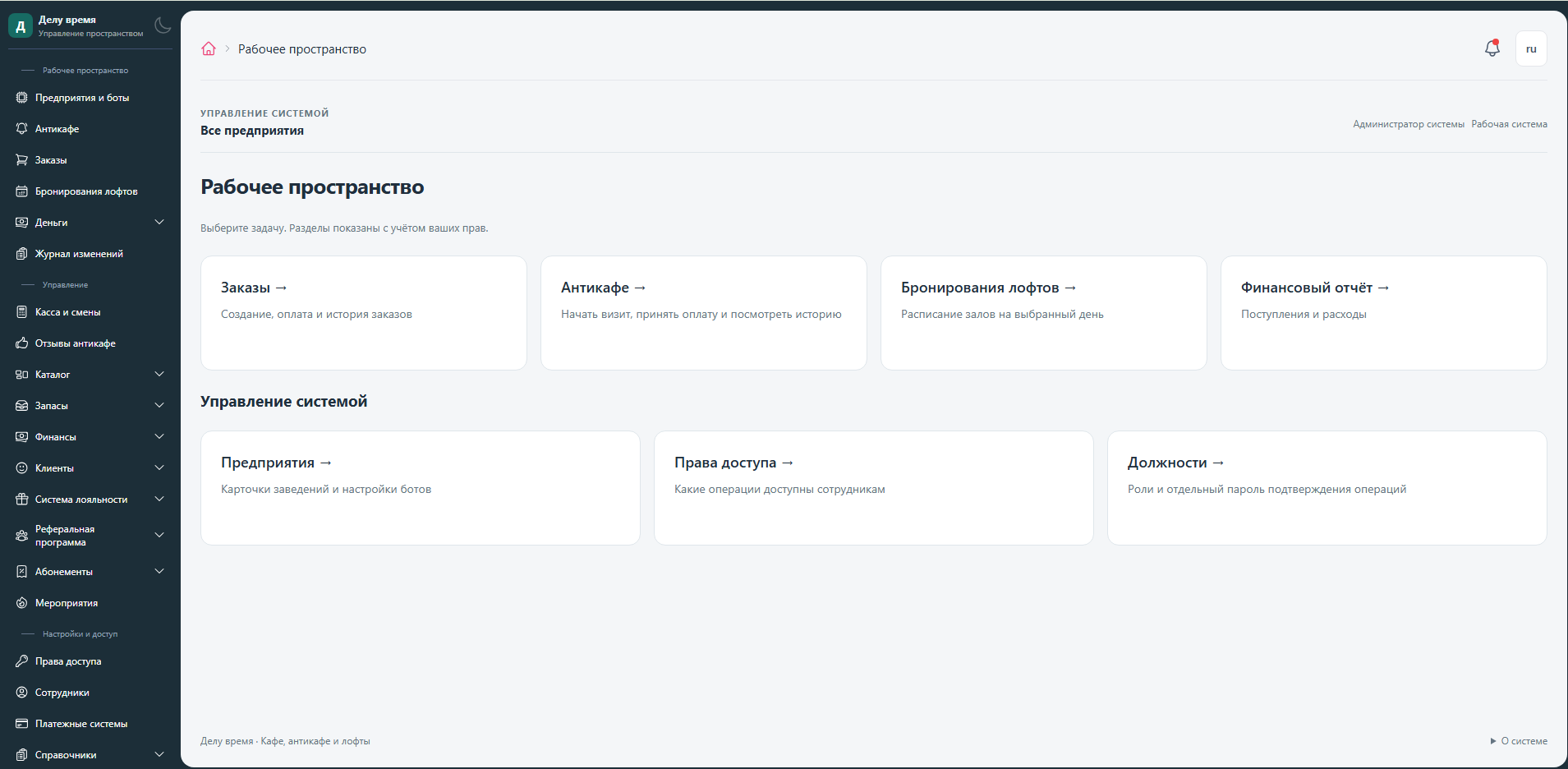Open notifications bell icon
The image size is (1568, 769).
point(1492,48)
